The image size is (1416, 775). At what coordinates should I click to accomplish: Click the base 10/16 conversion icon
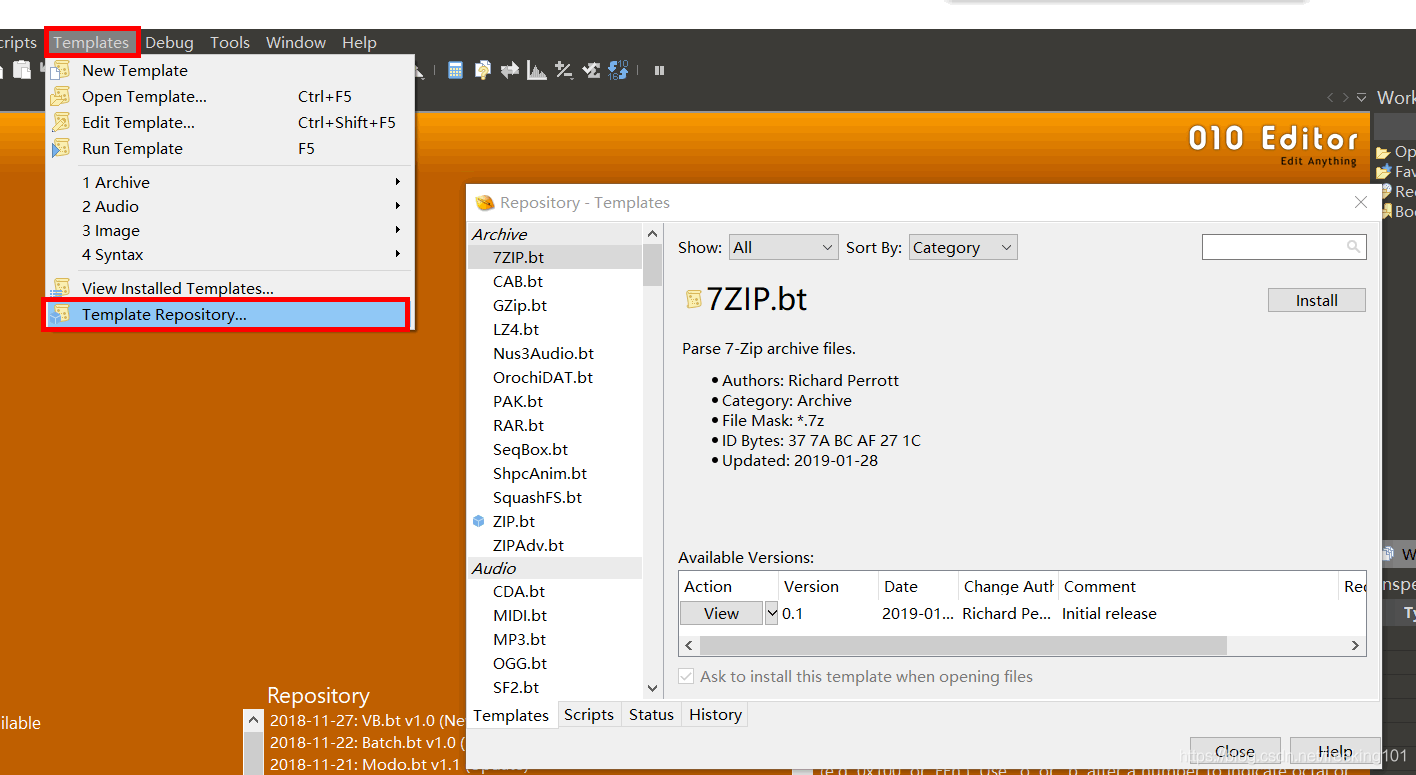(618, 69)
